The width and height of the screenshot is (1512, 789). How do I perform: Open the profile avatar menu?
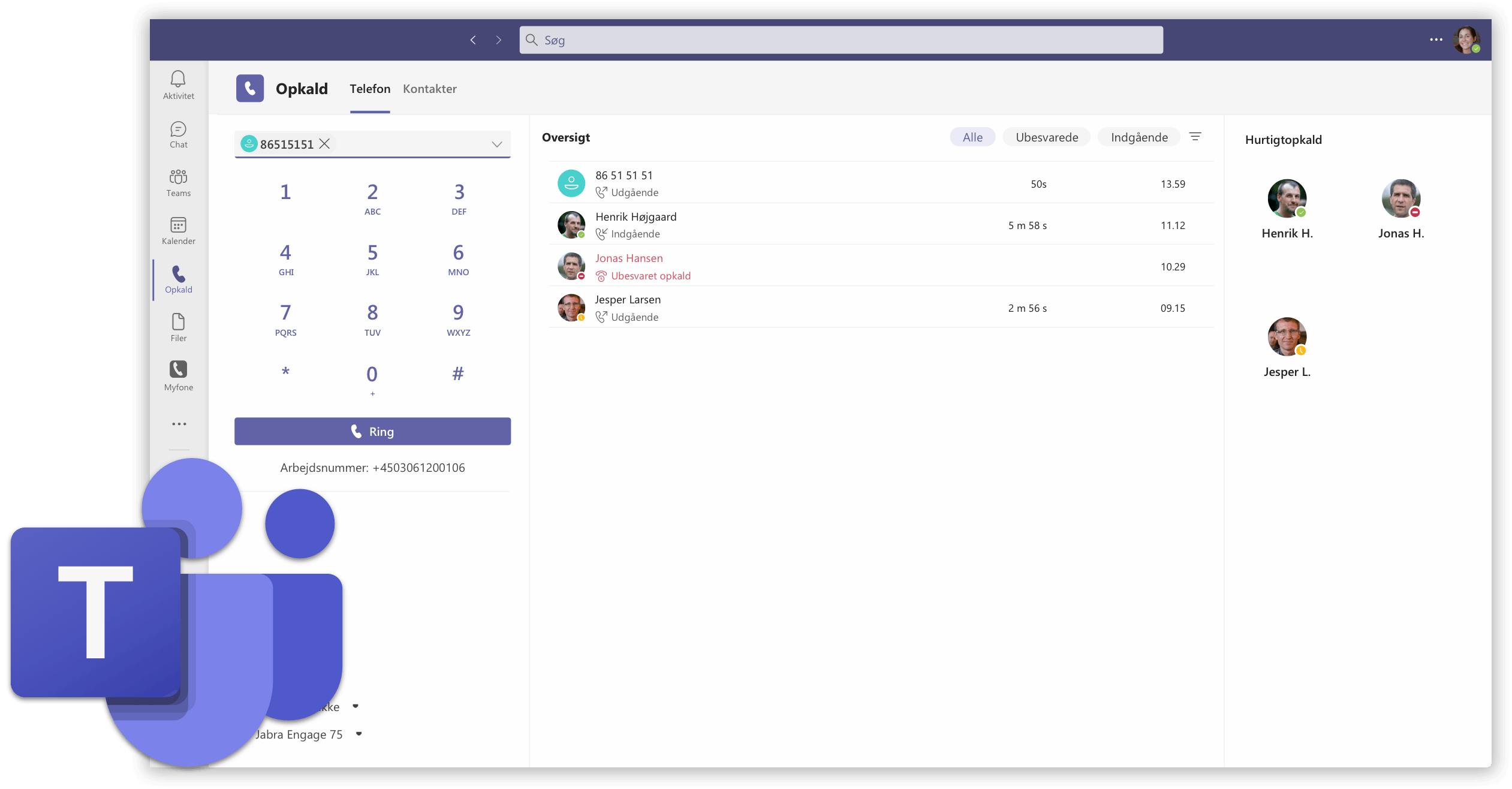tap(1466, 40)
